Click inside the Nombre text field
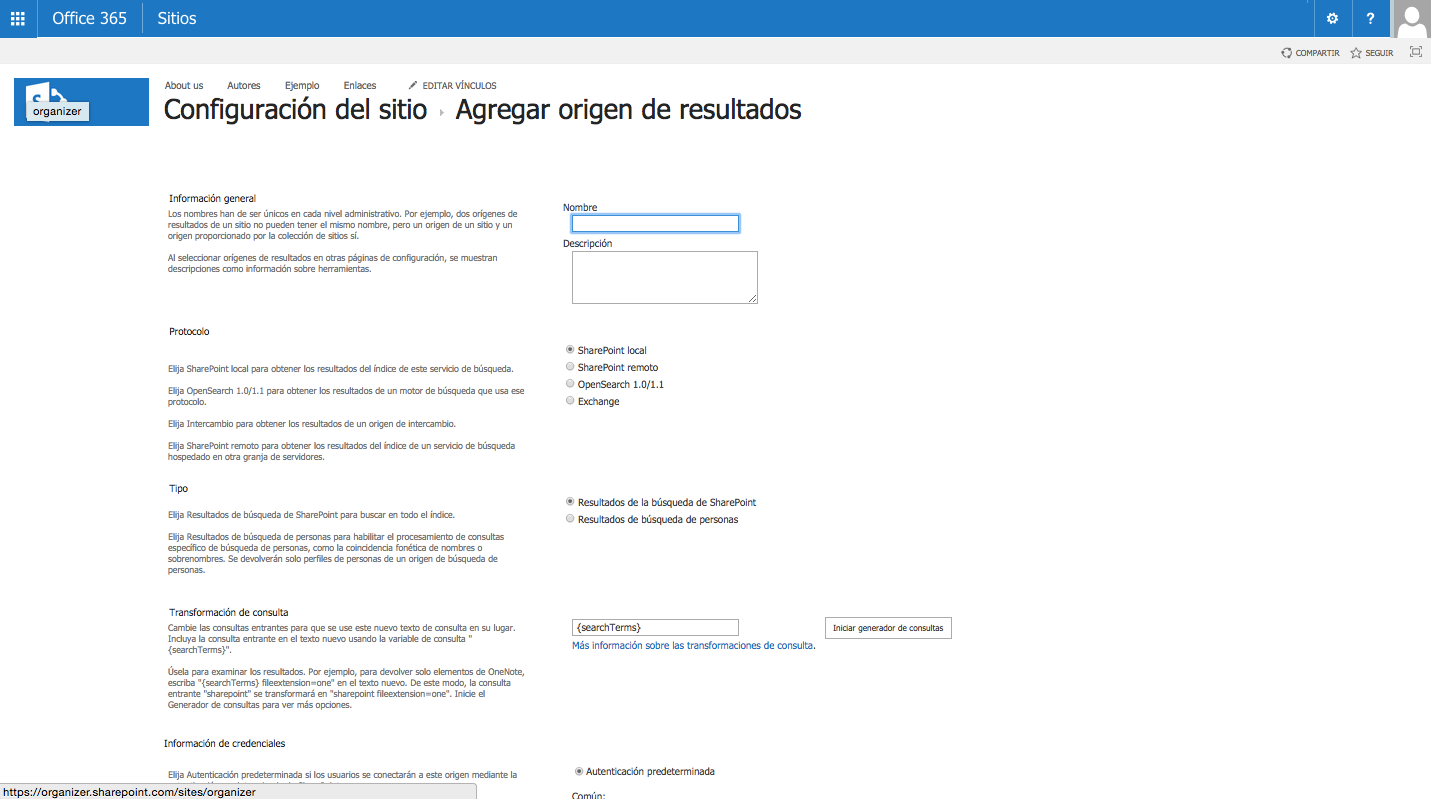The width and height of the screenshot is (1431, 799). click(x=654, y=223)
